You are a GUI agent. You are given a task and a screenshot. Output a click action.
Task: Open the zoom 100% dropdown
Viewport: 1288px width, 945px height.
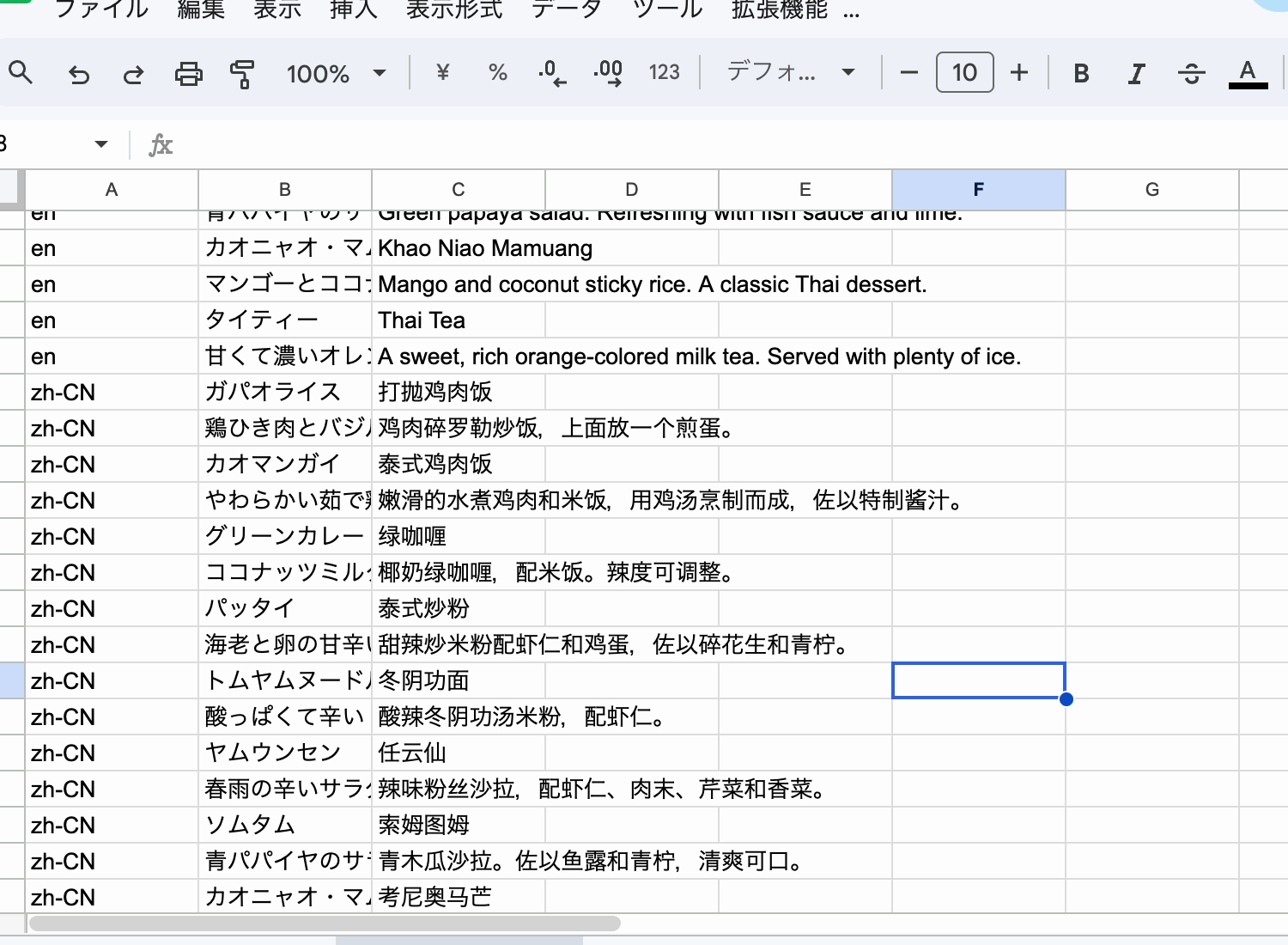click(336, 74)
